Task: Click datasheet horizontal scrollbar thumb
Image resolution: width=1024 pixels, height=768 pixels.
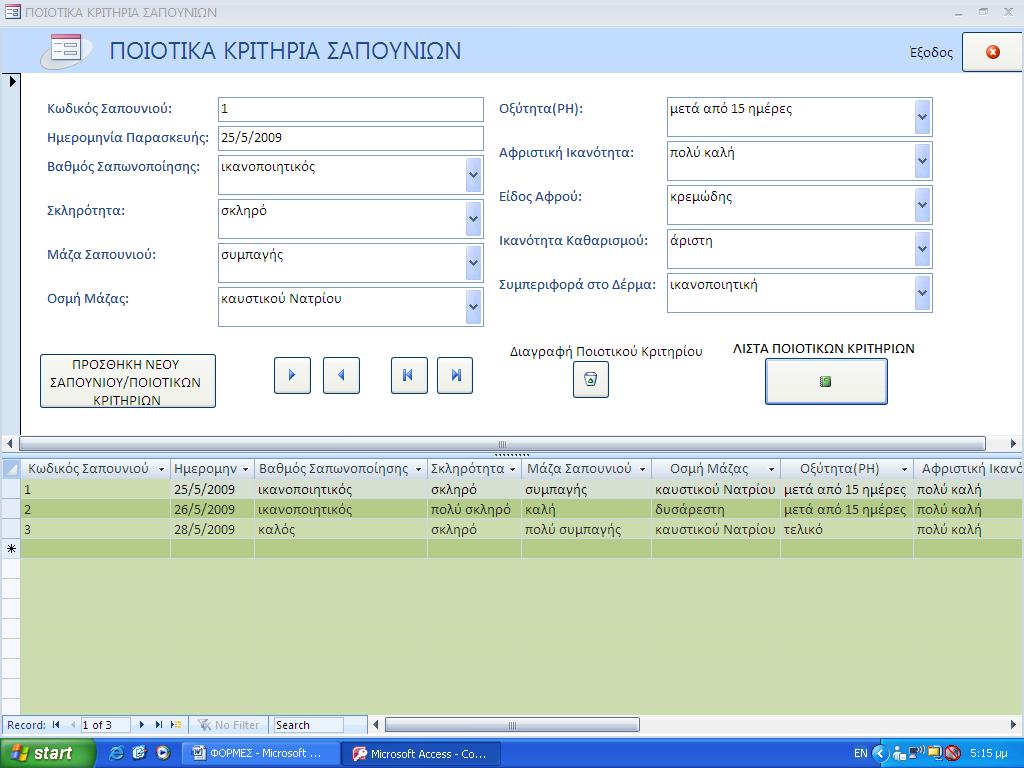Action: 512,725
